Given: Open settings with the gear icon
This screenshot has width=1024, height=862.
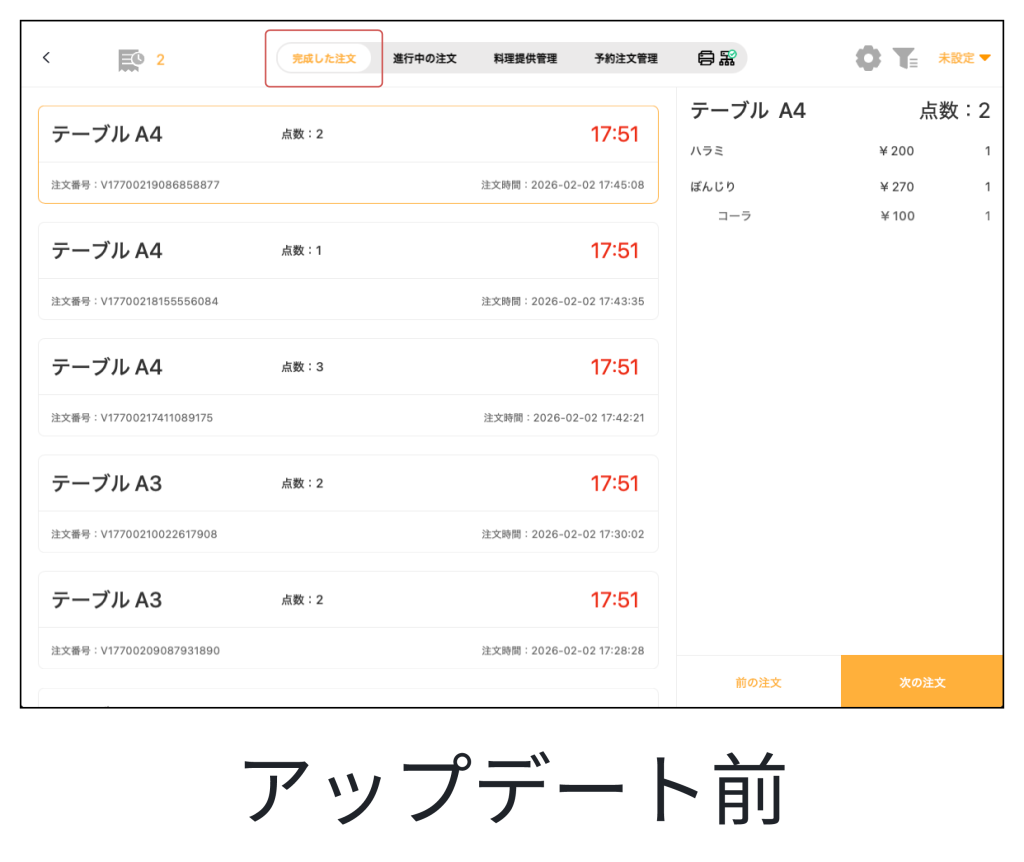Looking at the screenshot, I should pyautogui.click(x=868, y=58).
